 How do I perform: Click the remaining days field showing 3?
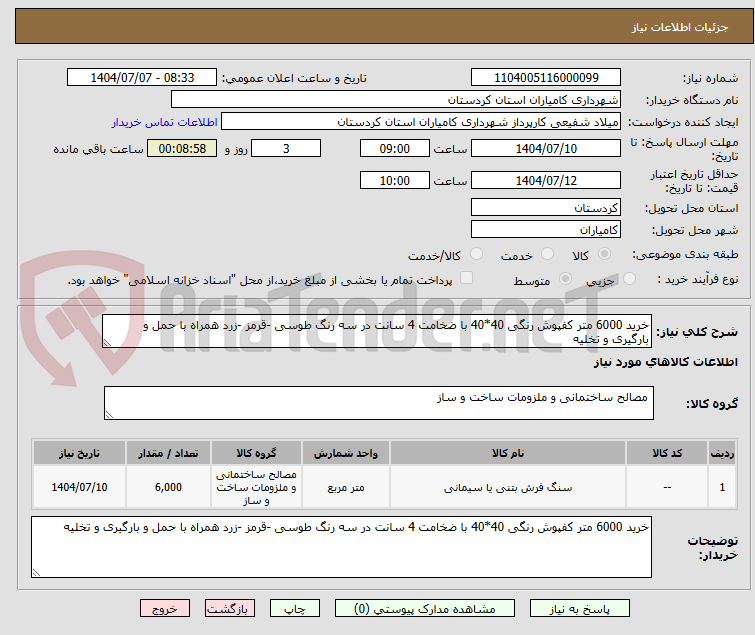point(286,148)
